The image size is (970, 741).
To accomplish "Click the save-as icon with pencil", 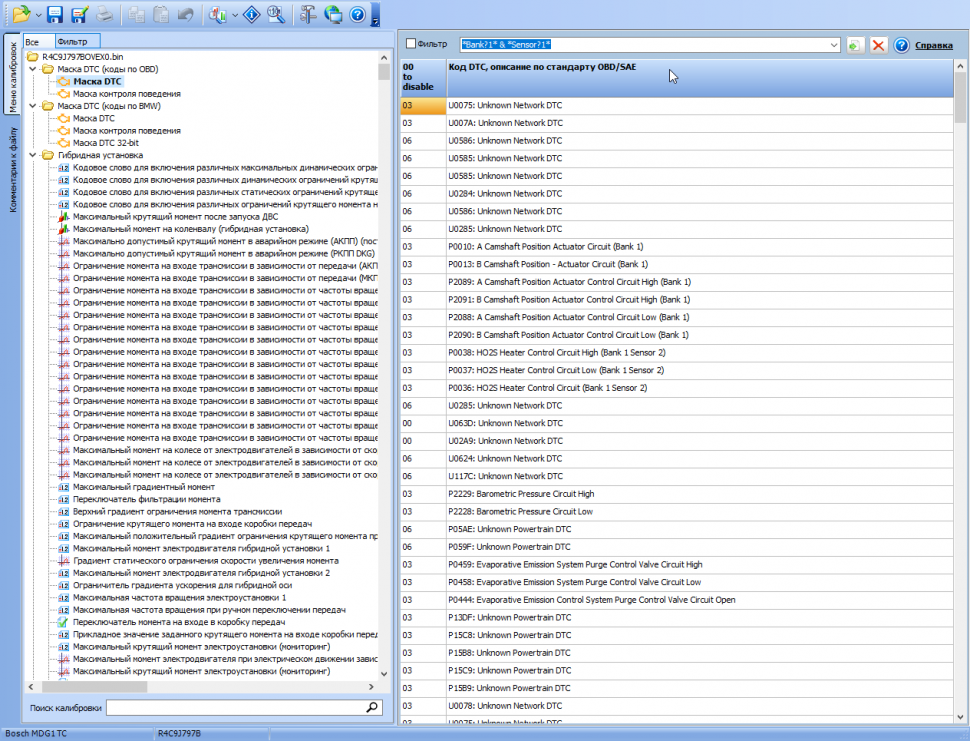I will tap(79, 14).
